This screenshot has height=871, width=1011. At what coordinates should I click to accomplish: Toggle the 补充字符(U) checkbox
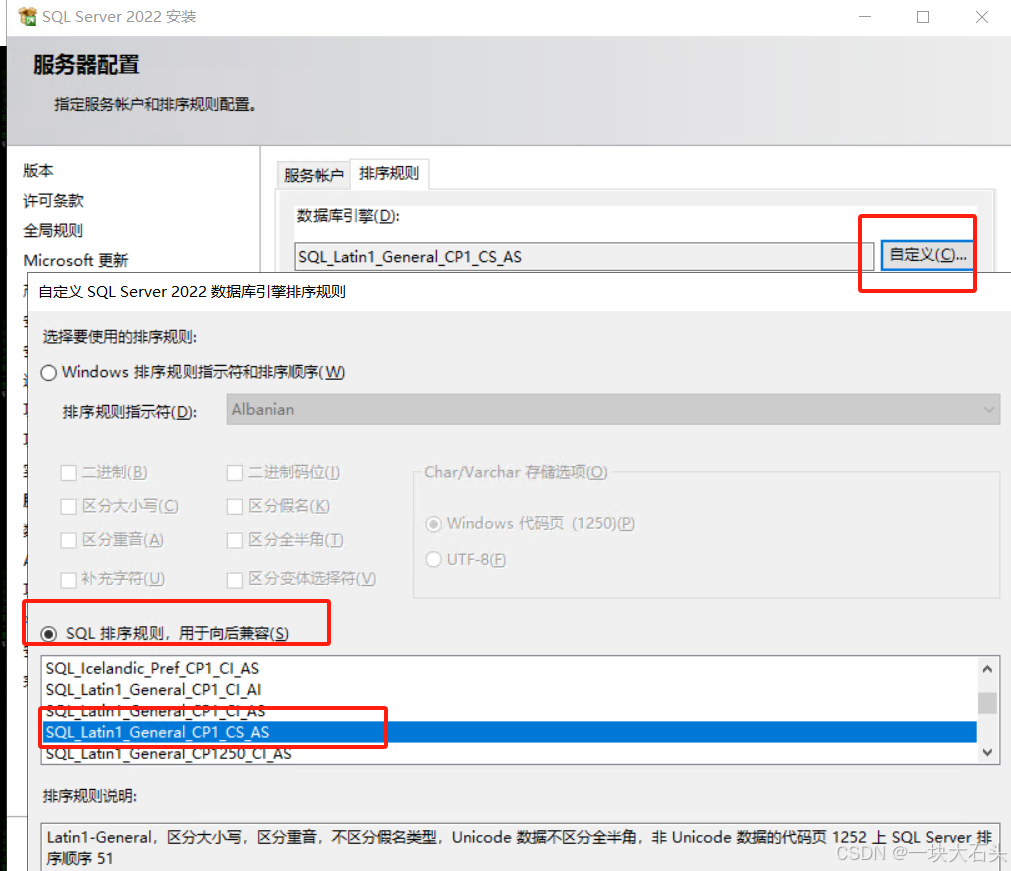pyautogui.click(x=68, y=580)
